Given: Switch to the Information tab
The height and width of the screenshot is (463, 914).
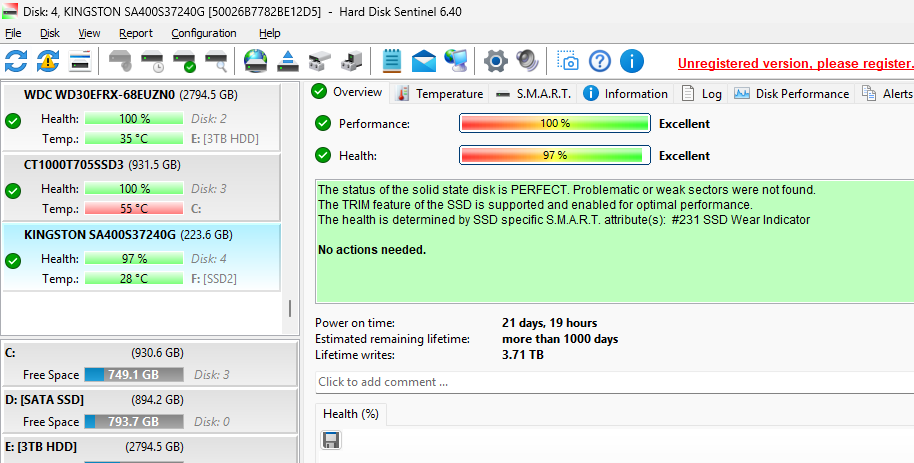Looking at the screenshot, I should pyautogui.click(x=625, y=94).
